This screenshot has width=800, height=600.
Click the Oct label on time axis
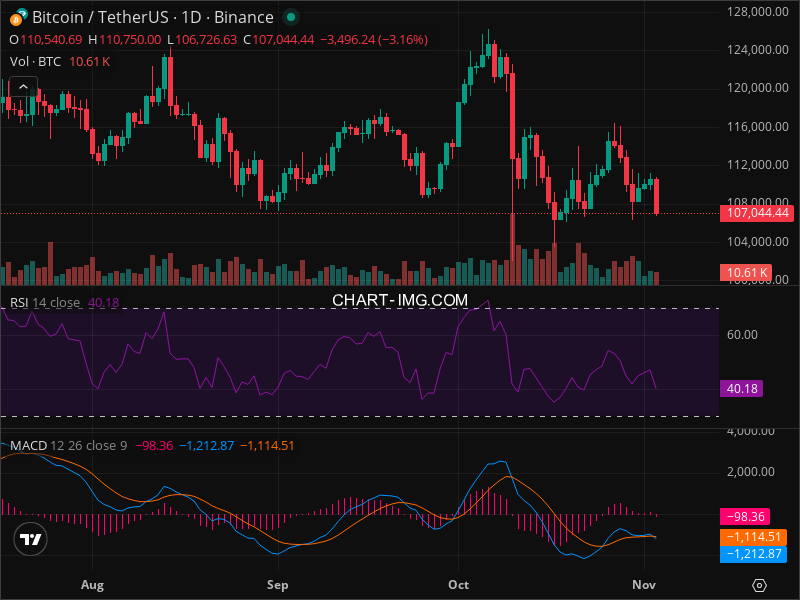(x=459, y=583)
